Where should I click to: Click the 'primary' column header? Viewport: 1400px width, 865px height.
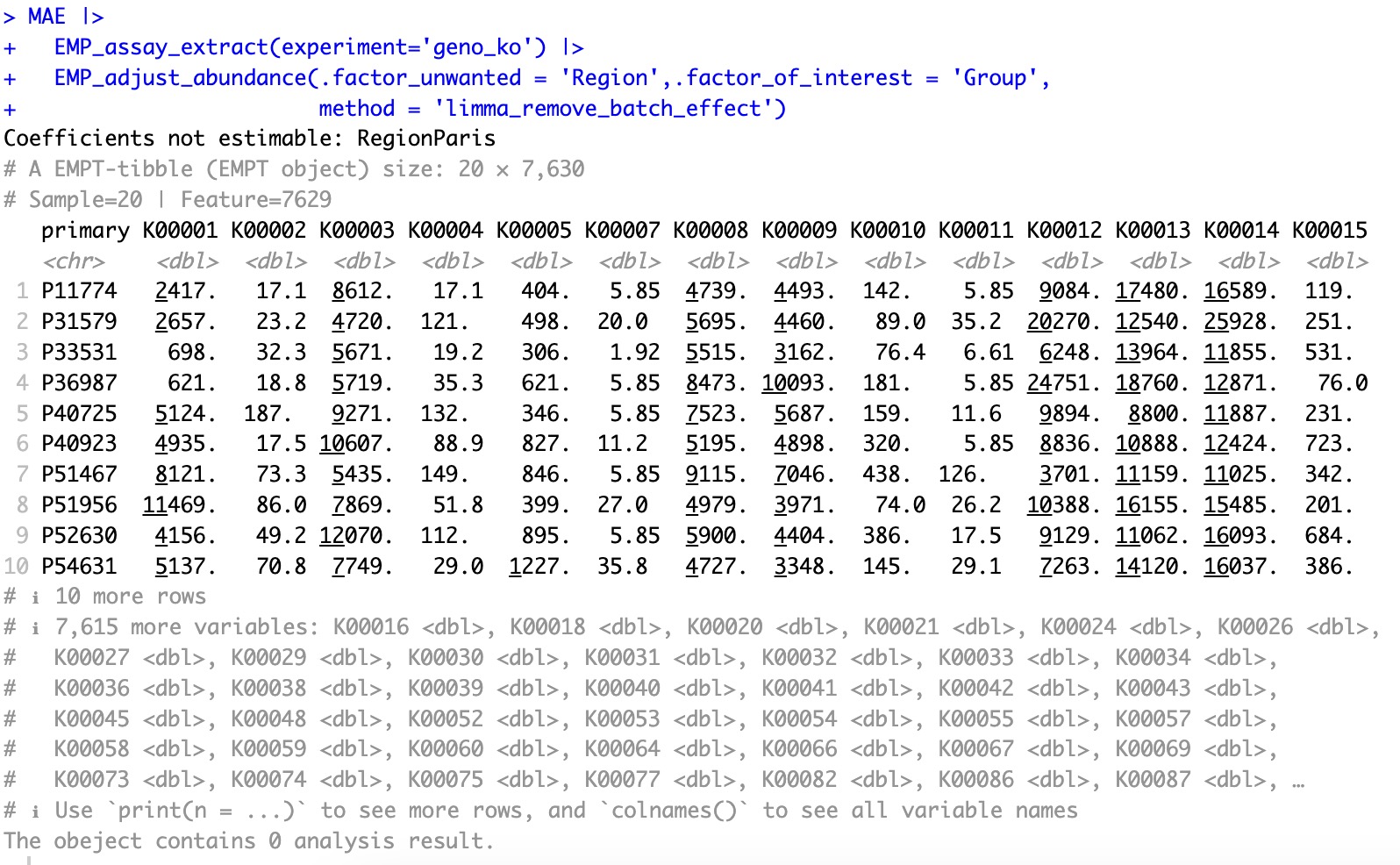pyautogui.click(x=85, y=231)
